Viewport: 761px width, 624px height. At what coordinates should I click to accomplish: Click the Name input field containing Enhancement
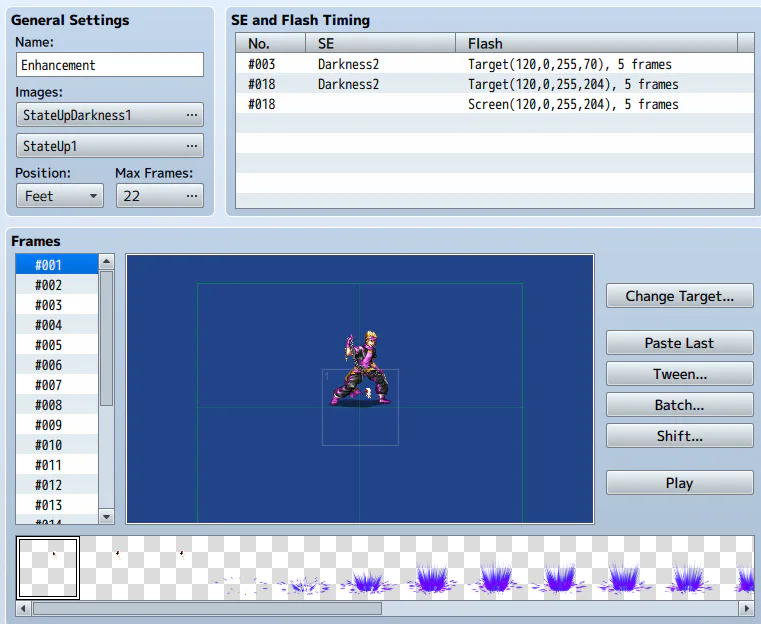[110, 65]
